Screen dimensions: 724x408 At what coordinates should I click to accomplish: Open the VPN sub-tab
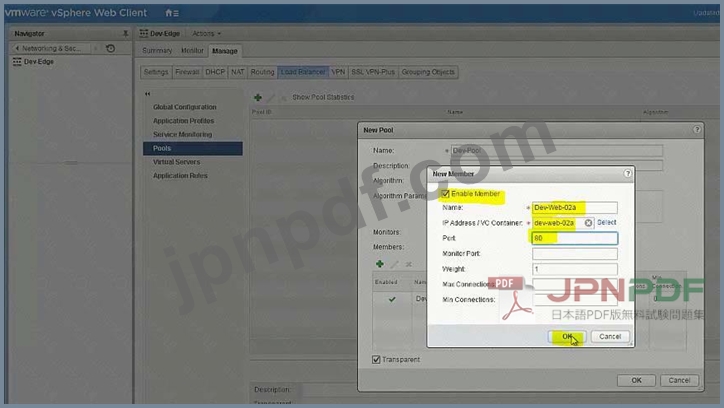[x=338, y=72]
